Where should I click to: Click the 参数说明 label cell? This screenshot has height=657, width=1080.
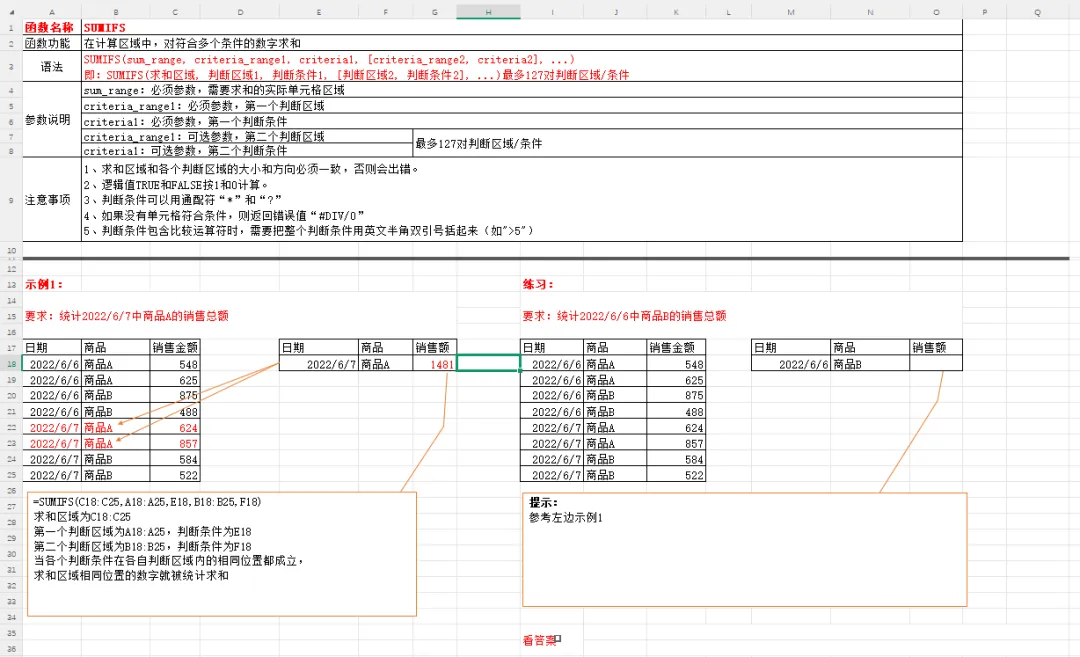point(52,120)
